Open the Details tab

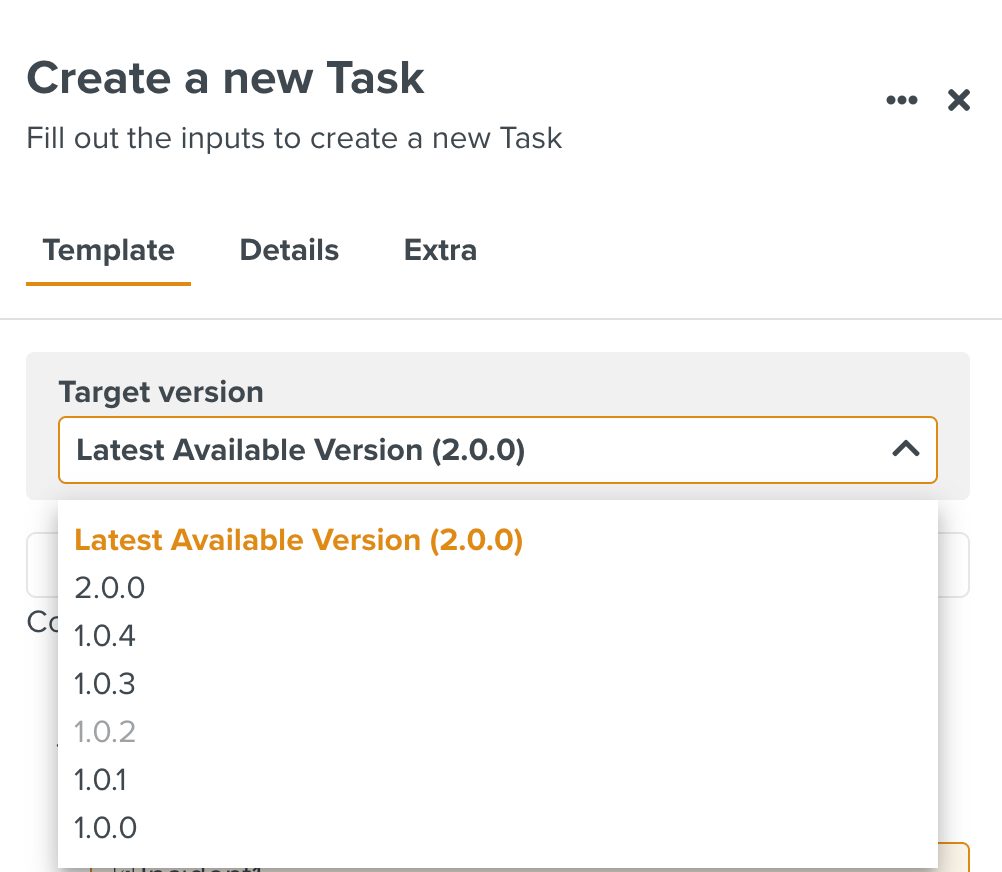tap(289, 250)
